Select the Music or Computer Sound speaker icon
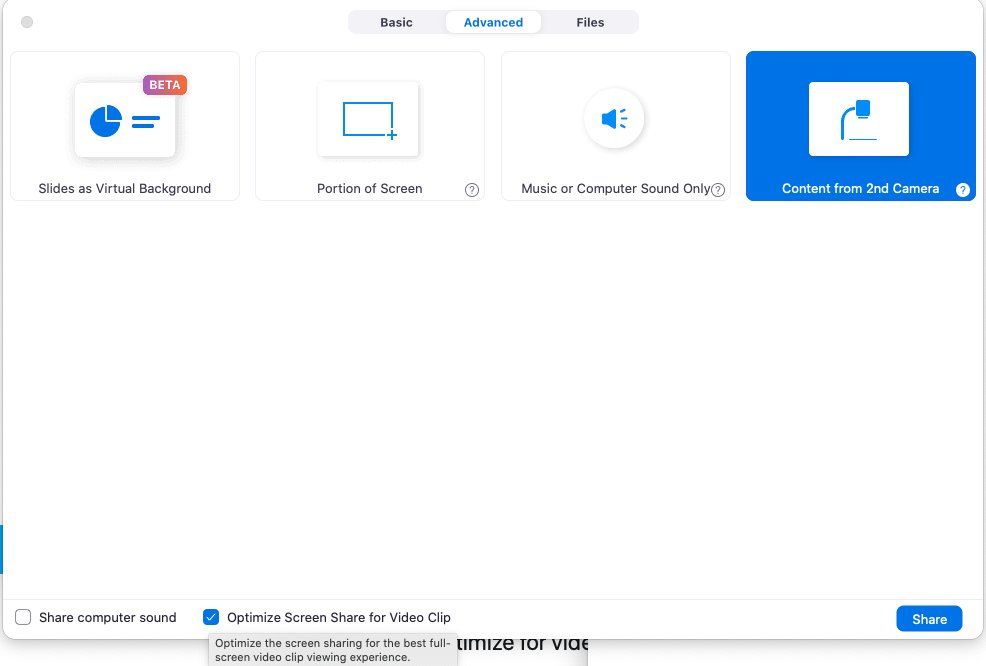Image resolution: width=986 pixels, height=666 pixels. click(x=614, y=119)
